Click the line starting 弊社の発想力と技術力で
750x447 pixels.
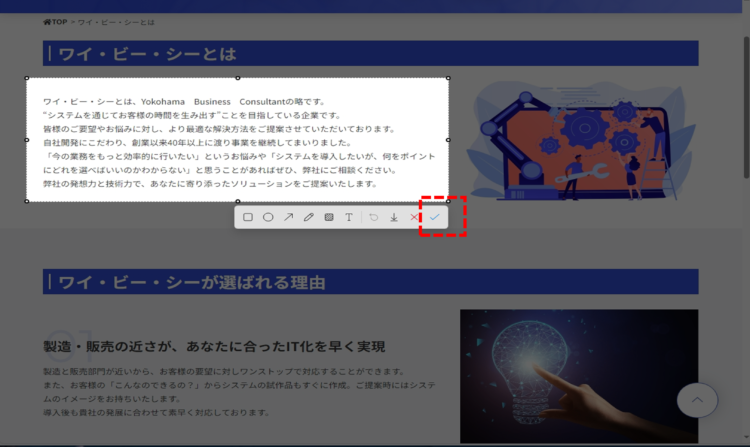[211, 184]
